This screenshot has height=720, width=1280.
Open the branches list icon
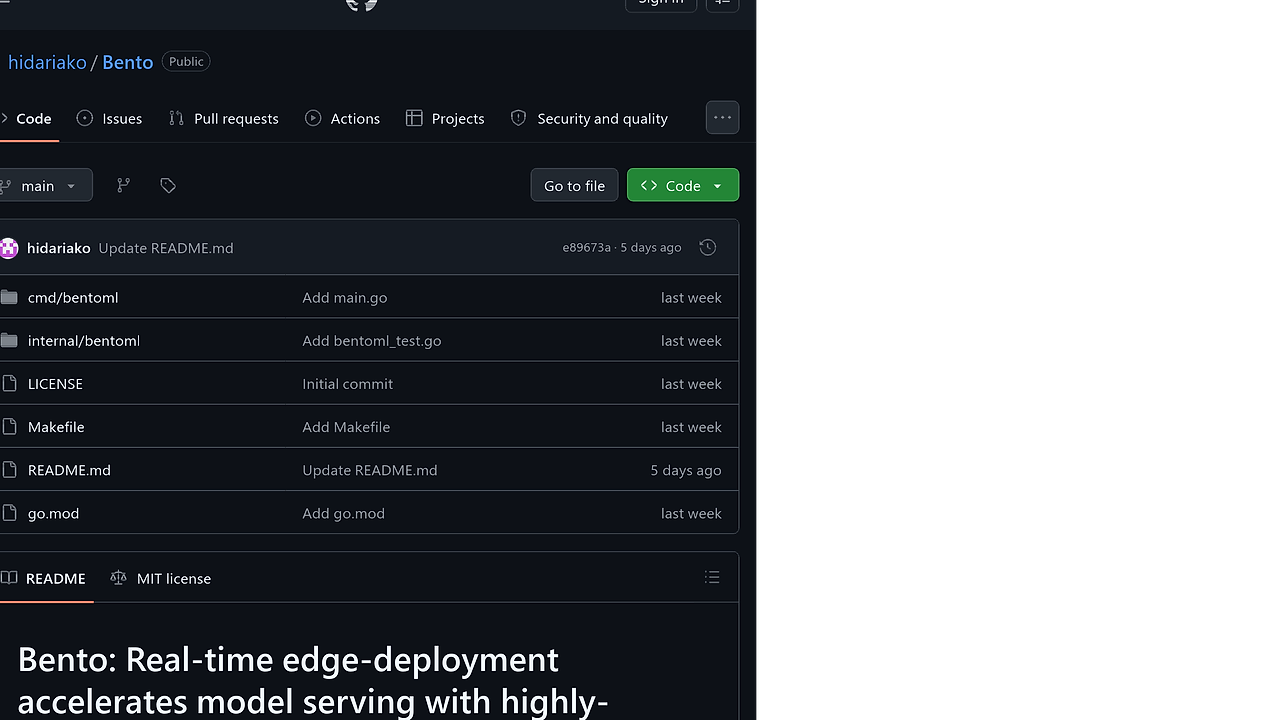[123, 185]
